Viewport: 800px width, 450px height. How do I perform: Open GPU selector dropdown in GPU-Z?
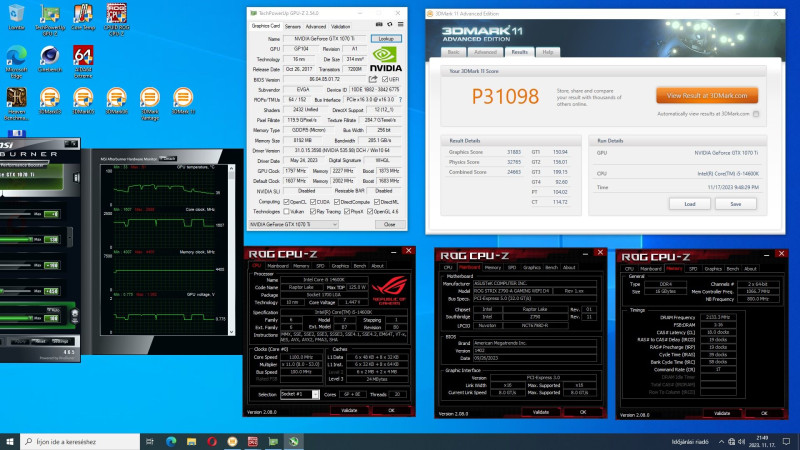(293, 224)
